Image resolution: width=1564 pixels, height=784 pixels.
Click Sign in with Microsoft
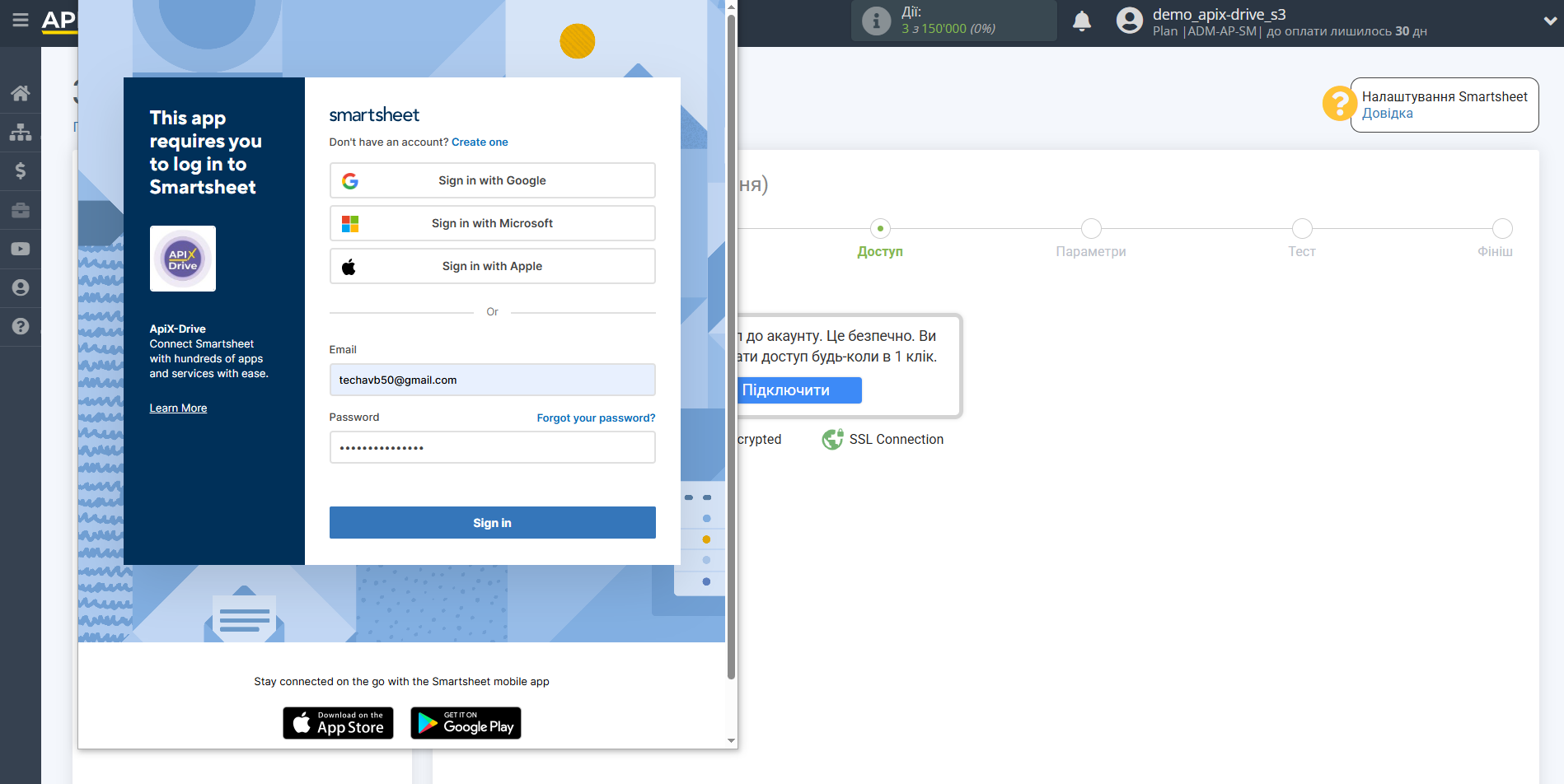492,223
